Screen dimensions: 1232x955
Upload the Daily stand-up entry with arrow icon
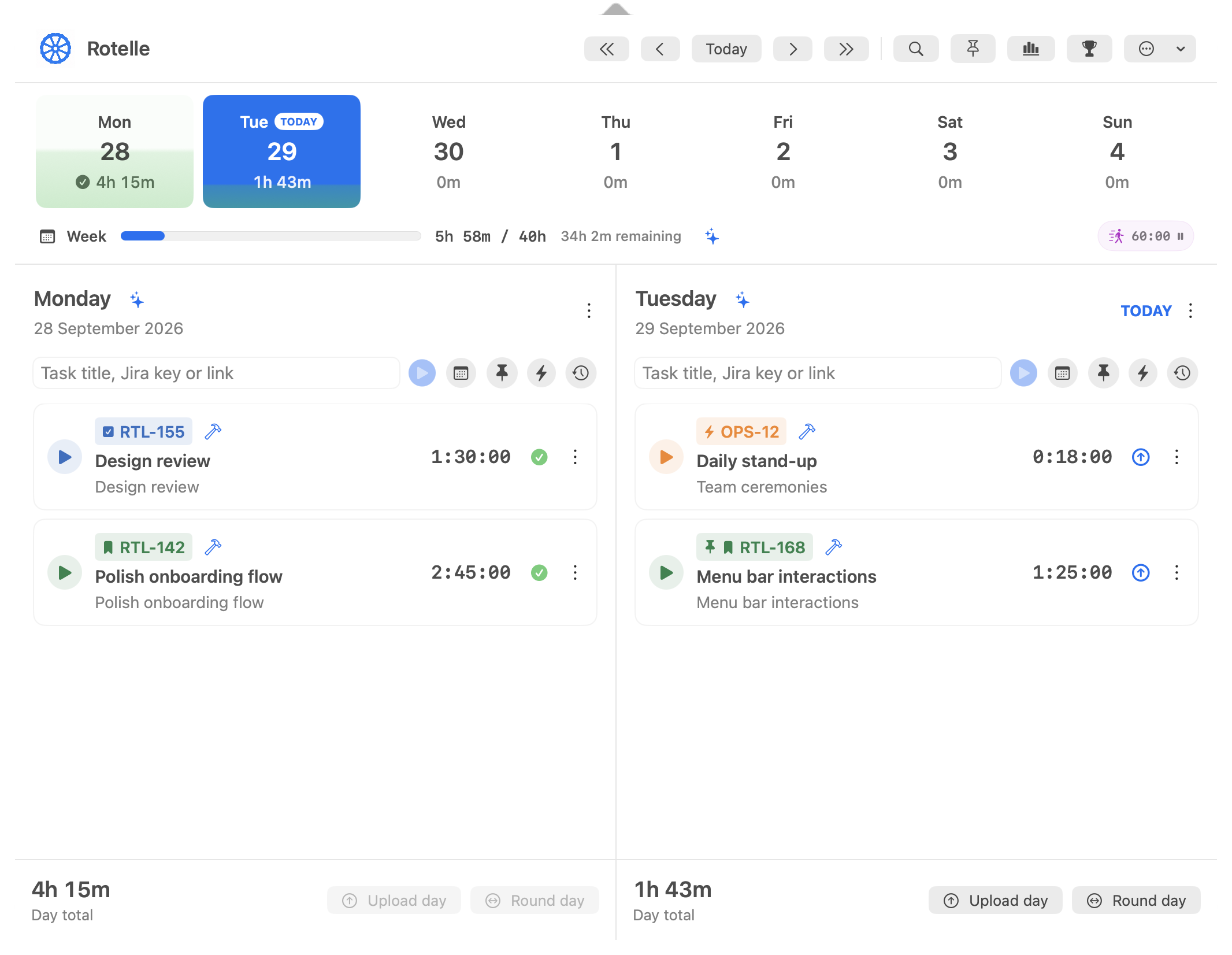1141,457
